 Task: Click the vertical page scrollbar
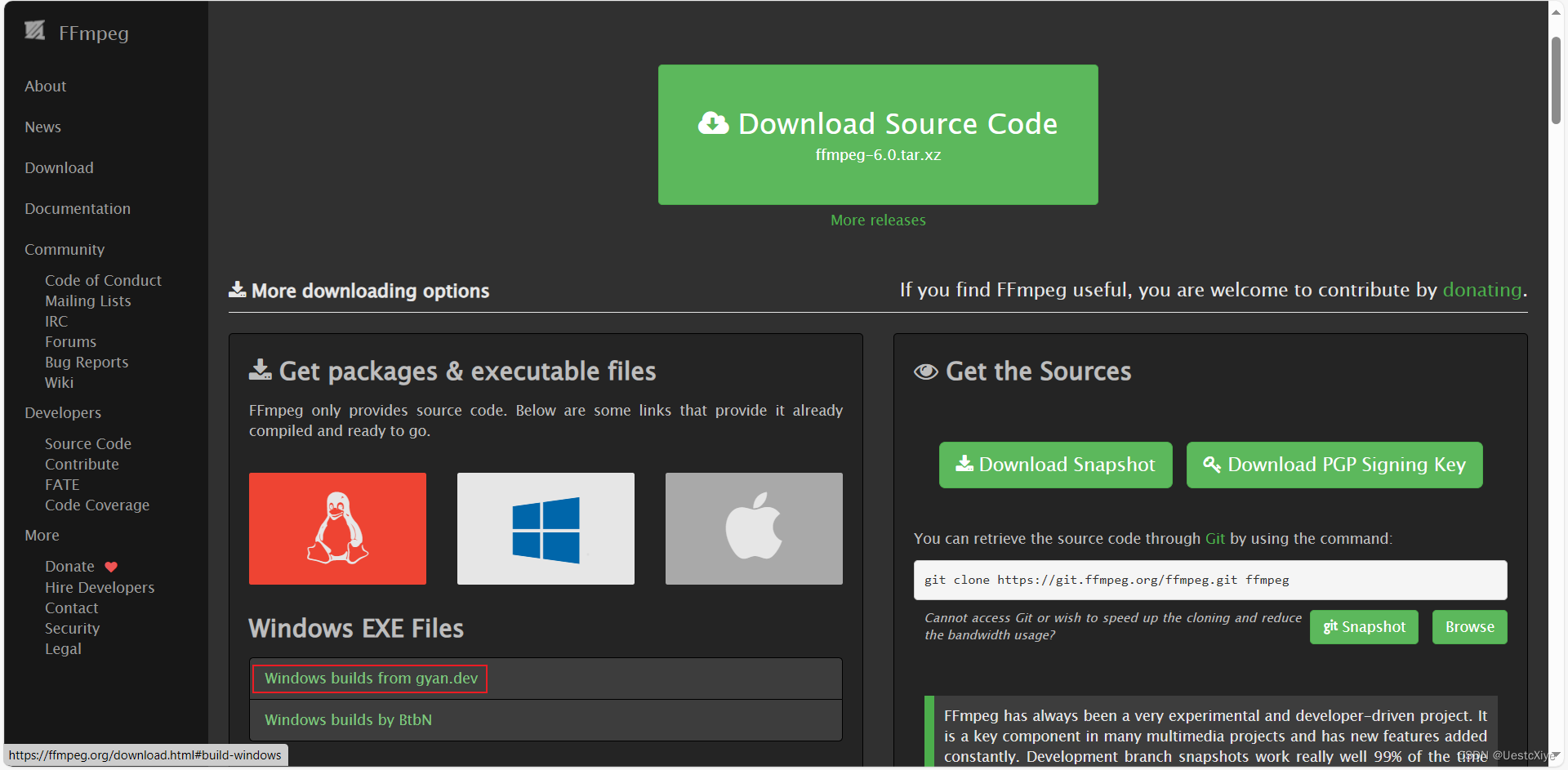tap(1556, 82)
